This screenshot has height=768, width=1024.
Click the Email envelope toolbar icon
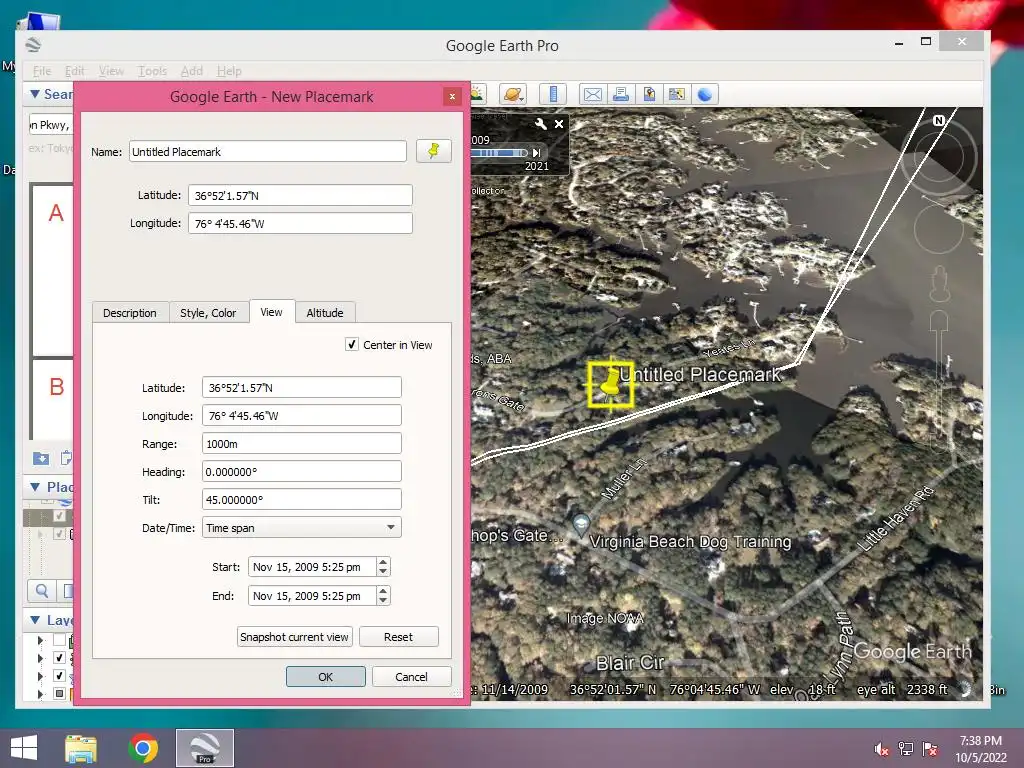point(593,94)
